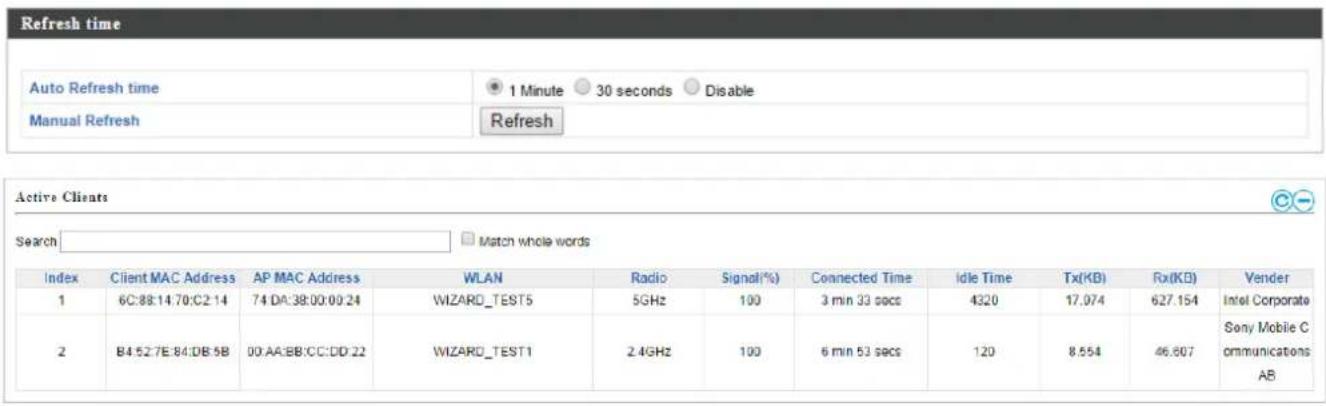Click the Refresh time panel header
Viewport: 1326px width, 406px height.
tap(663, 24)
